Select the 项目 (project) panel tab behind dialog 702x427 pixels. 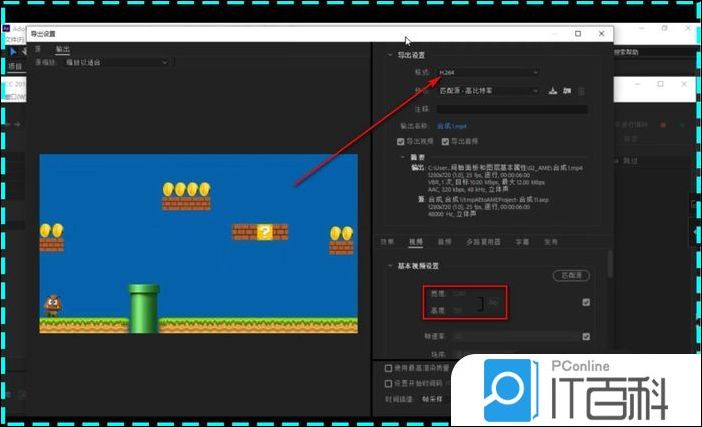pos(15,66)
